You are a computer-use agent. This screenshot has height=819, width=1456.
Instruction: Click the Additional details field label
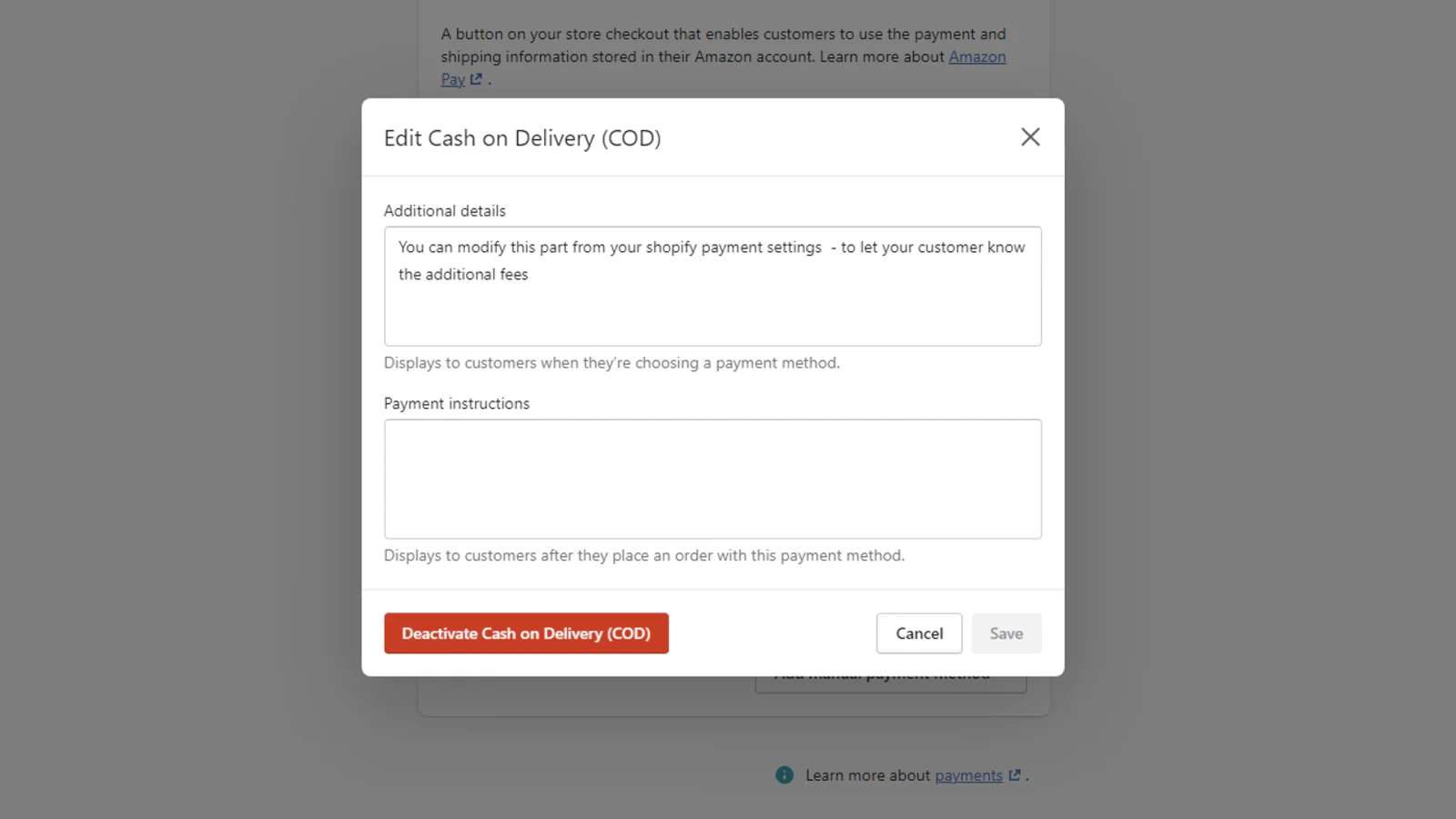click(444, 210)
